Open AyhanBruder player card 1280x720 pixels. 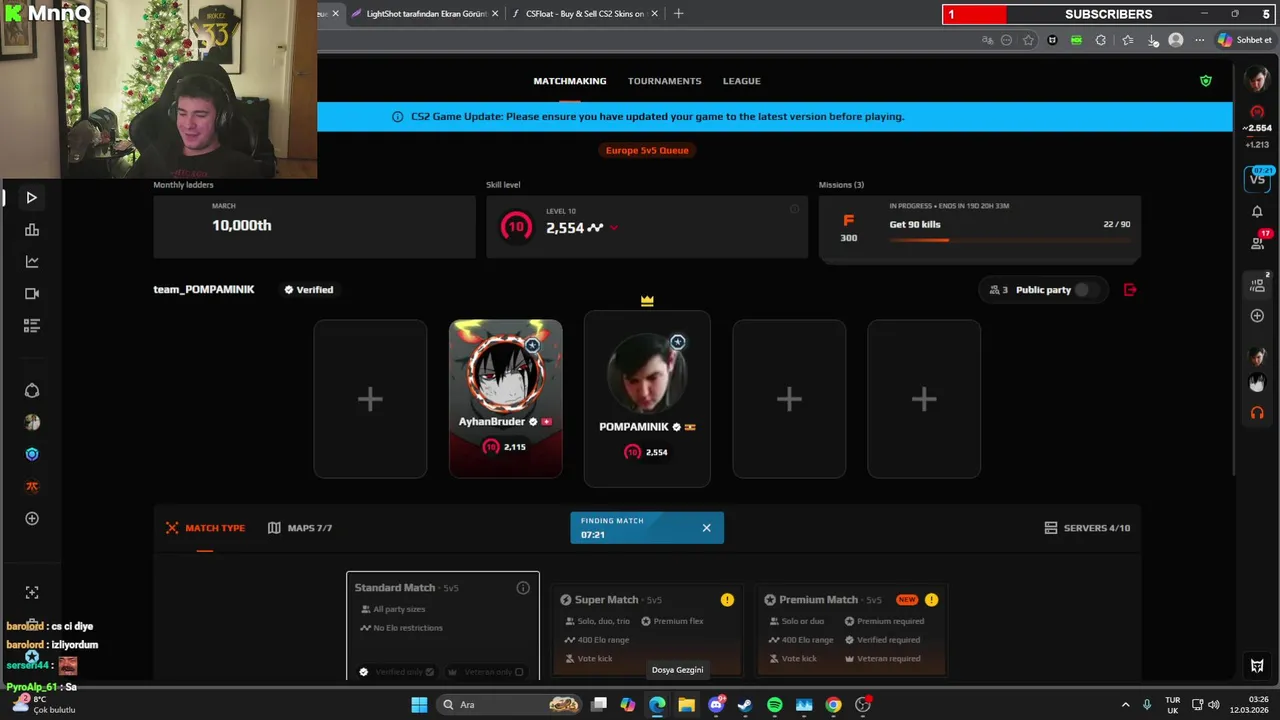pyautogui.click(x=506, y=399)
